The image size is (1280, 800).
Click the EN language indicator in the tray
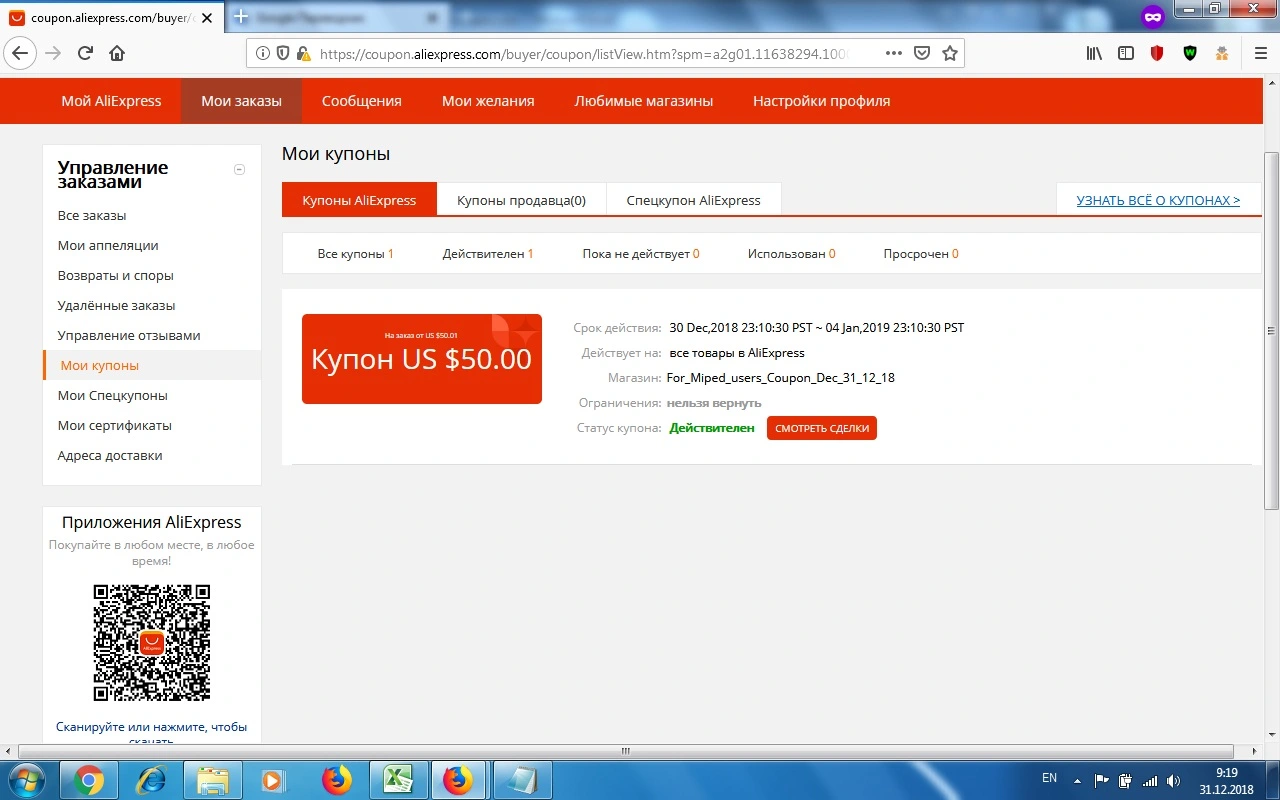[x=1049, y=778]
